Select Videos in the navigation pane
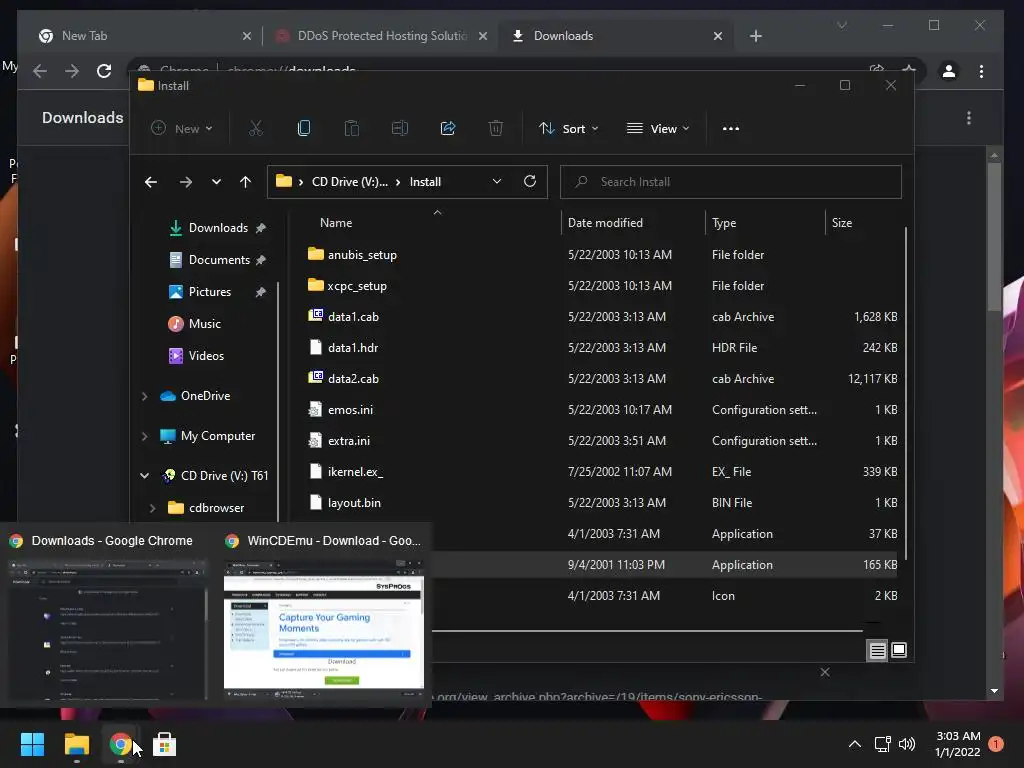The image size is (1024, 768). click(x=206, y=356)
